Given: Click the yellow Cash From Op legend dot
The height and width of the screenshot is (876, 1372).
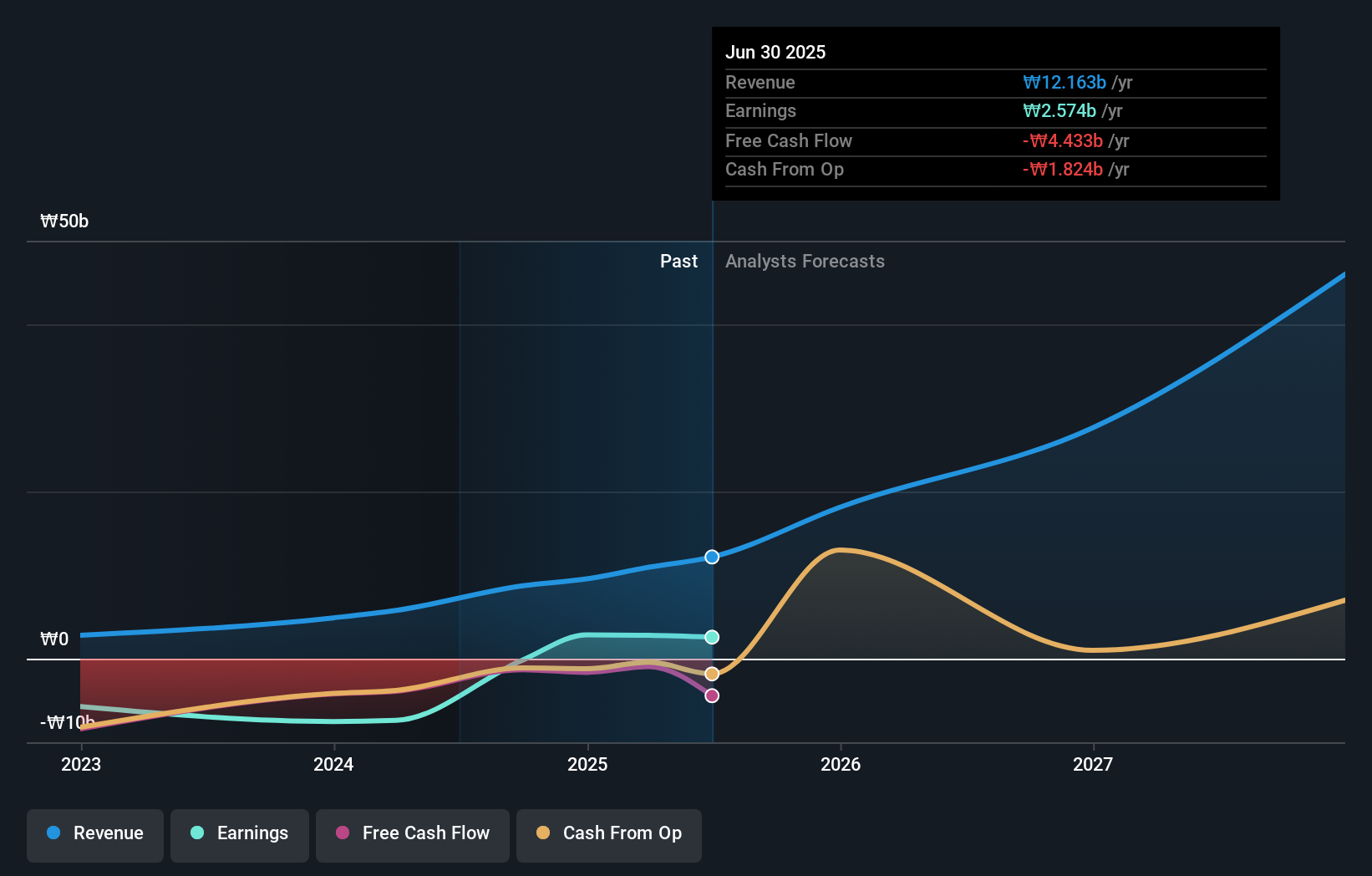Looking at the screenshot, I should tap(543, 833).
